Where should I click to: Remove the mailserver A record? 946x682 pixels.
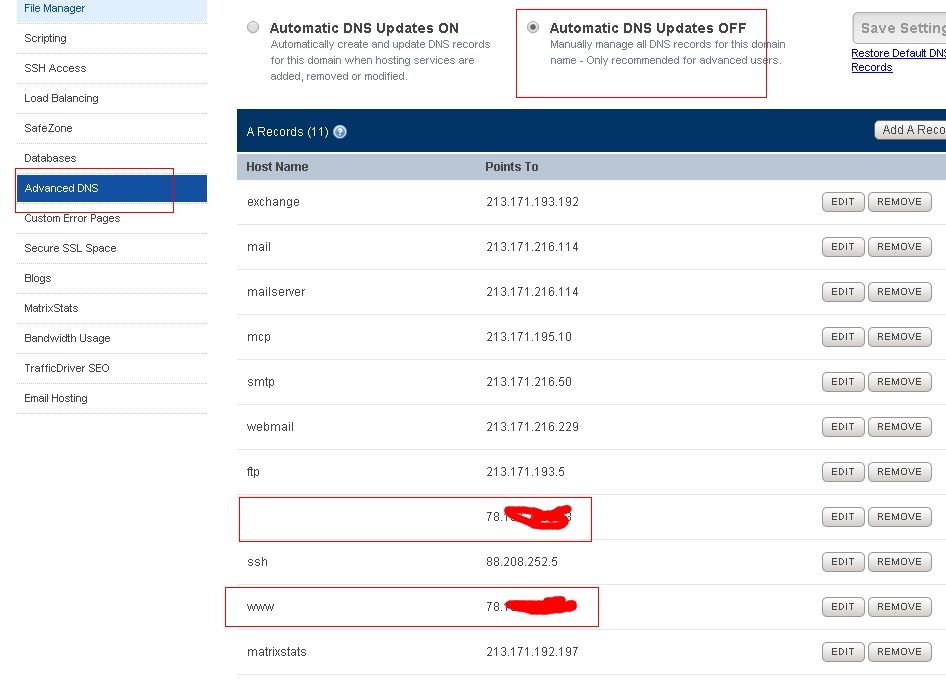[900, 292]
